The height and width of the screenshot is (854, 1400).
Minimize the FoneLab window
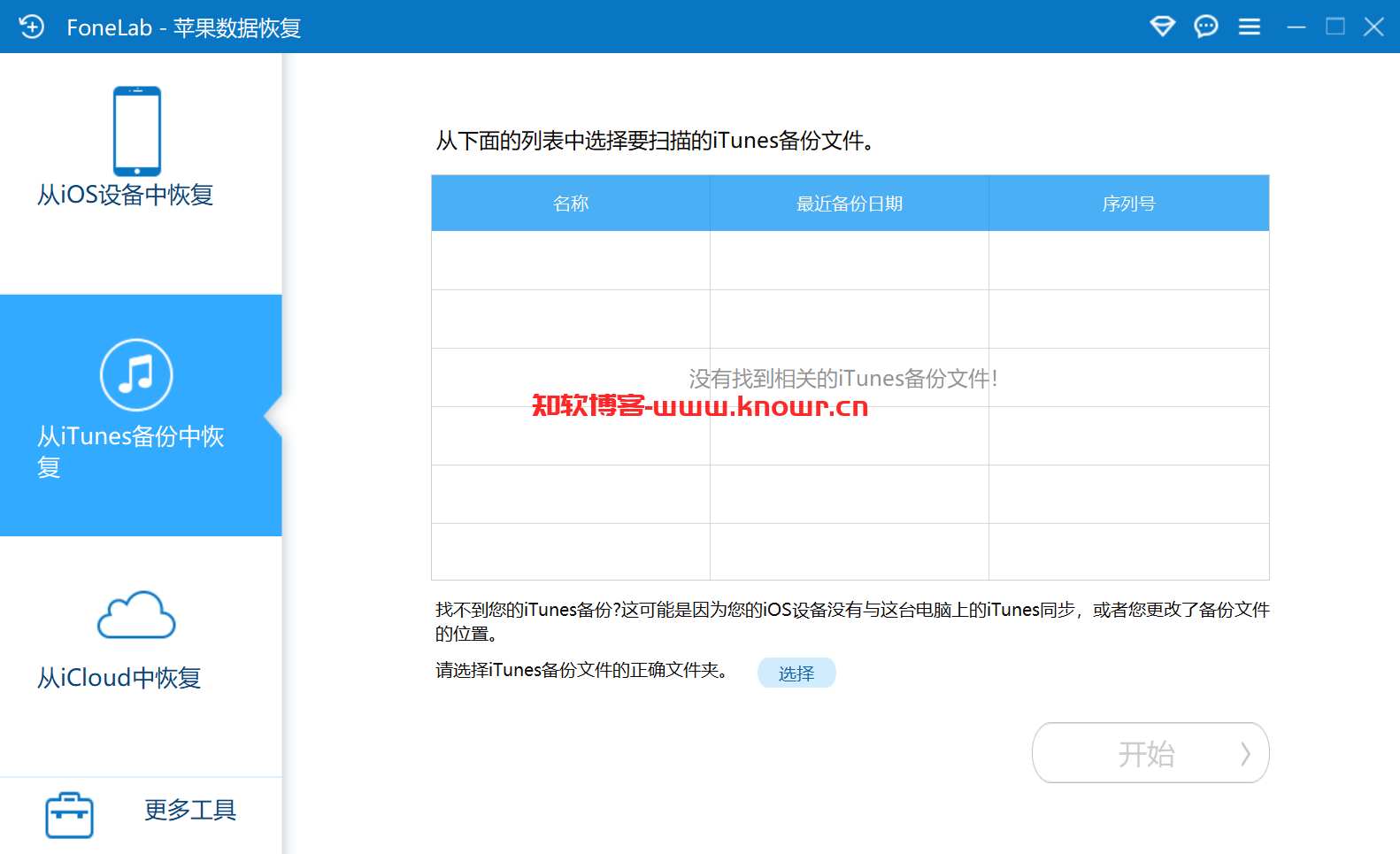[1296, 27]
